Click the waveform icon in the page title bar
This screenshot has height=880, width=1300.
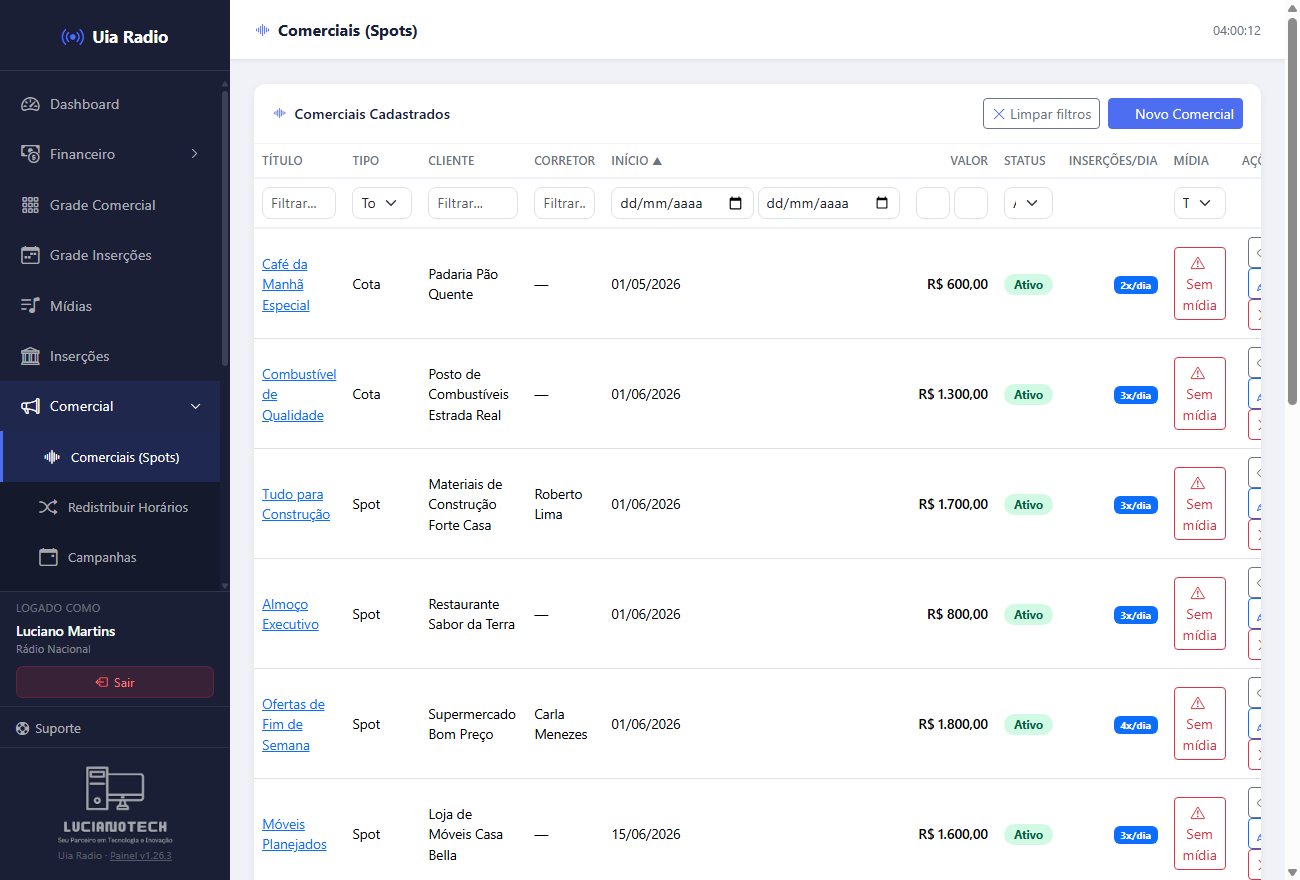263,30
